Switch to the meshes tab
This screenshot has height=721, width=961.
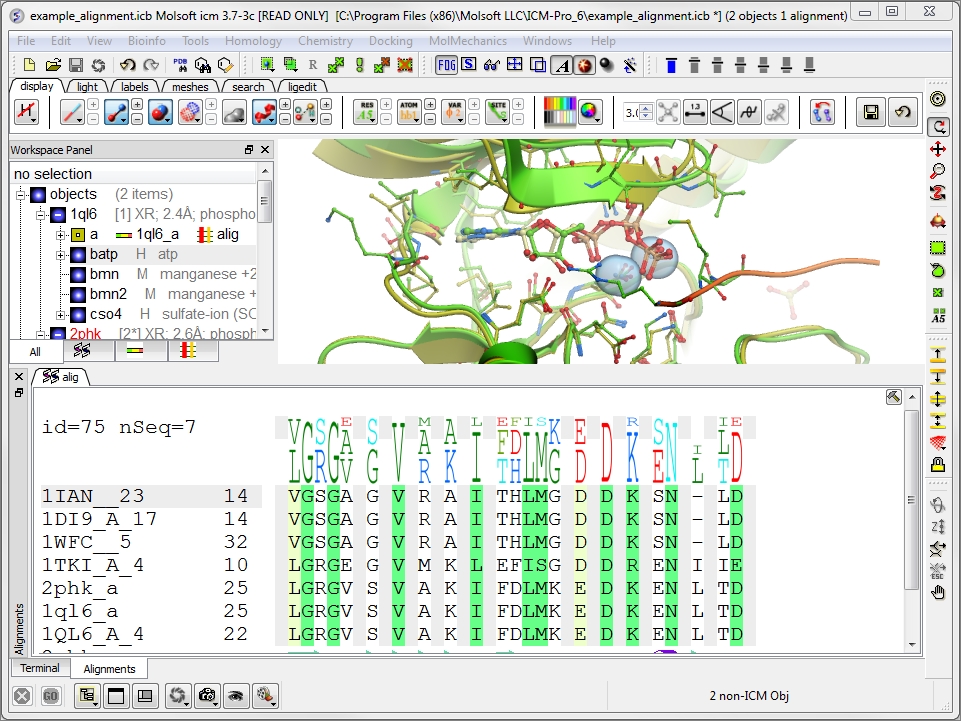(x=190, y=87)
